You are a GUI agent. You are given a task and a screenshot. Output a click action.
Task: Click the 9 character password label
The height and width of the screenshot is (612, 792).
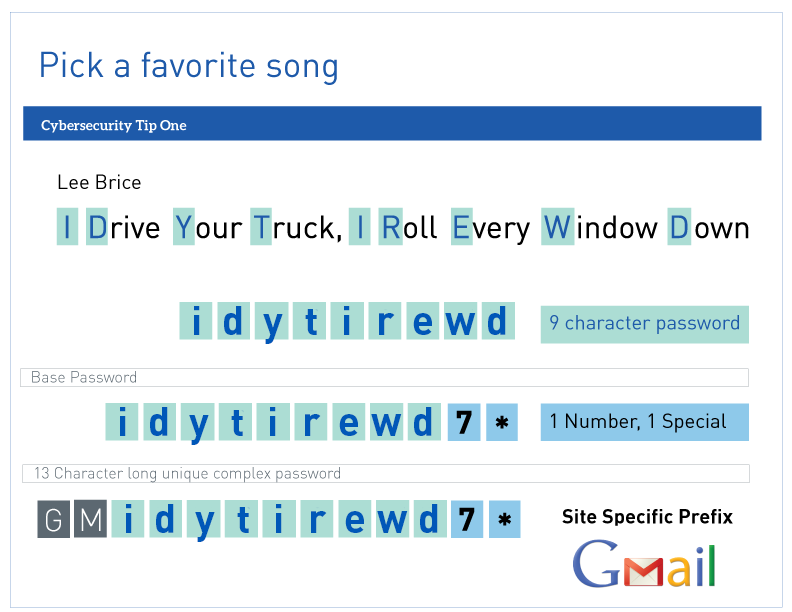[644, 324]
